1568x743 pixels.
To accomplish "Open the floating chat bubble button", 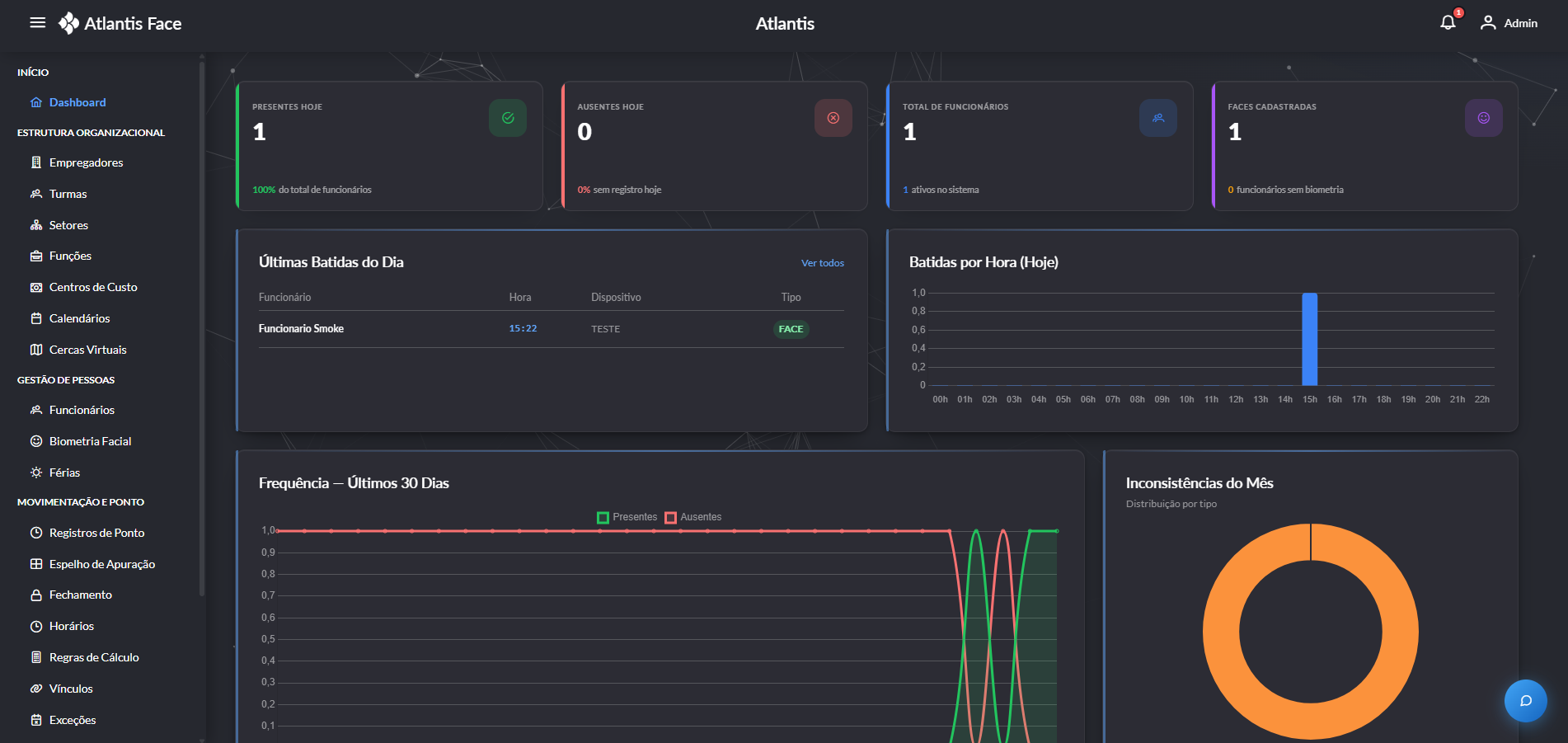I will (1526, 701).
